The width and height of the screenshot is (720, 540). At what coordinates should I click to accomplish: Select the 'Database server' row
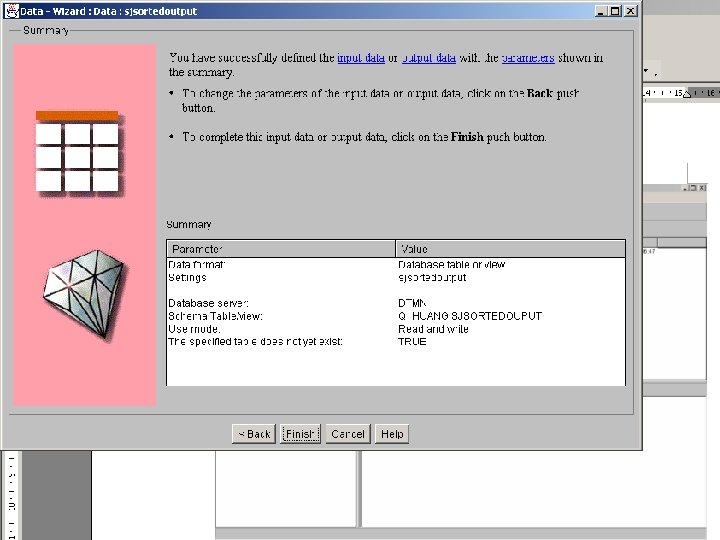point(396,303)
